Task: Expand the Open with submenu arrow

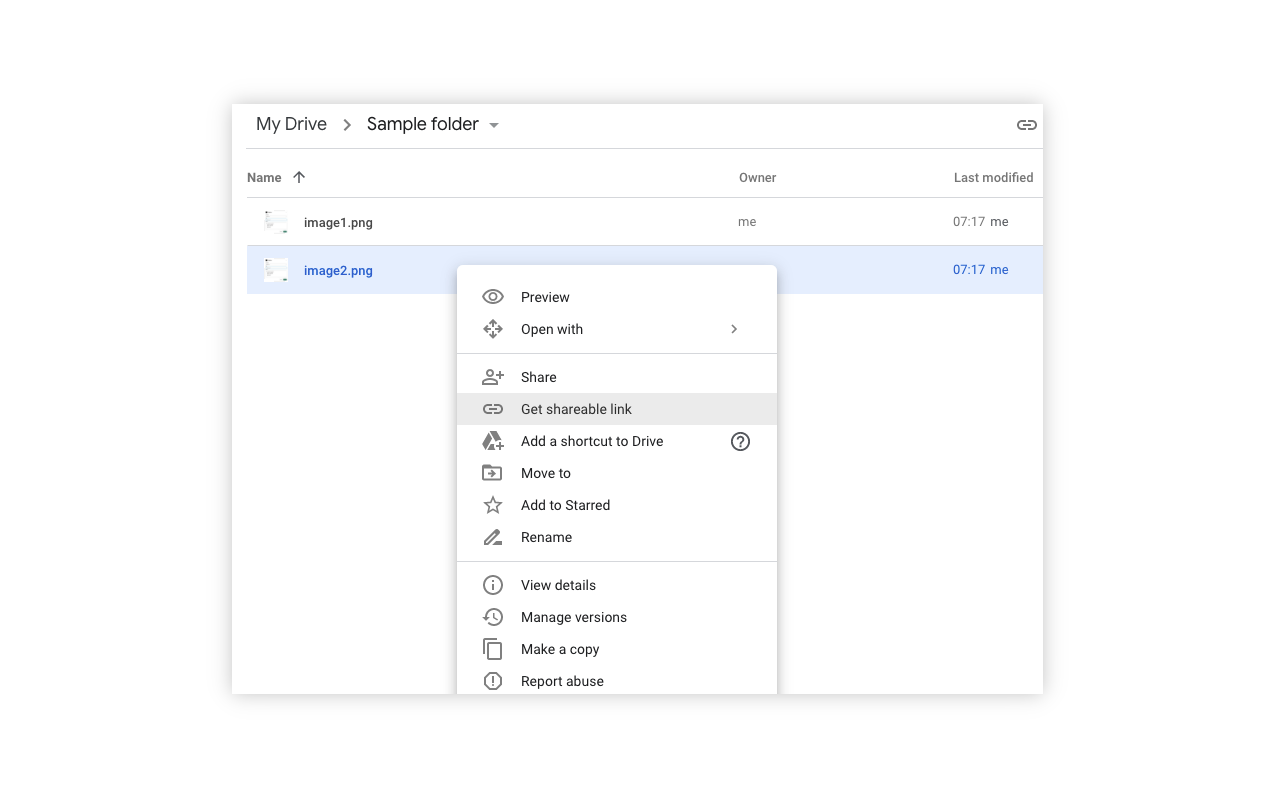Action: [734, 329]
